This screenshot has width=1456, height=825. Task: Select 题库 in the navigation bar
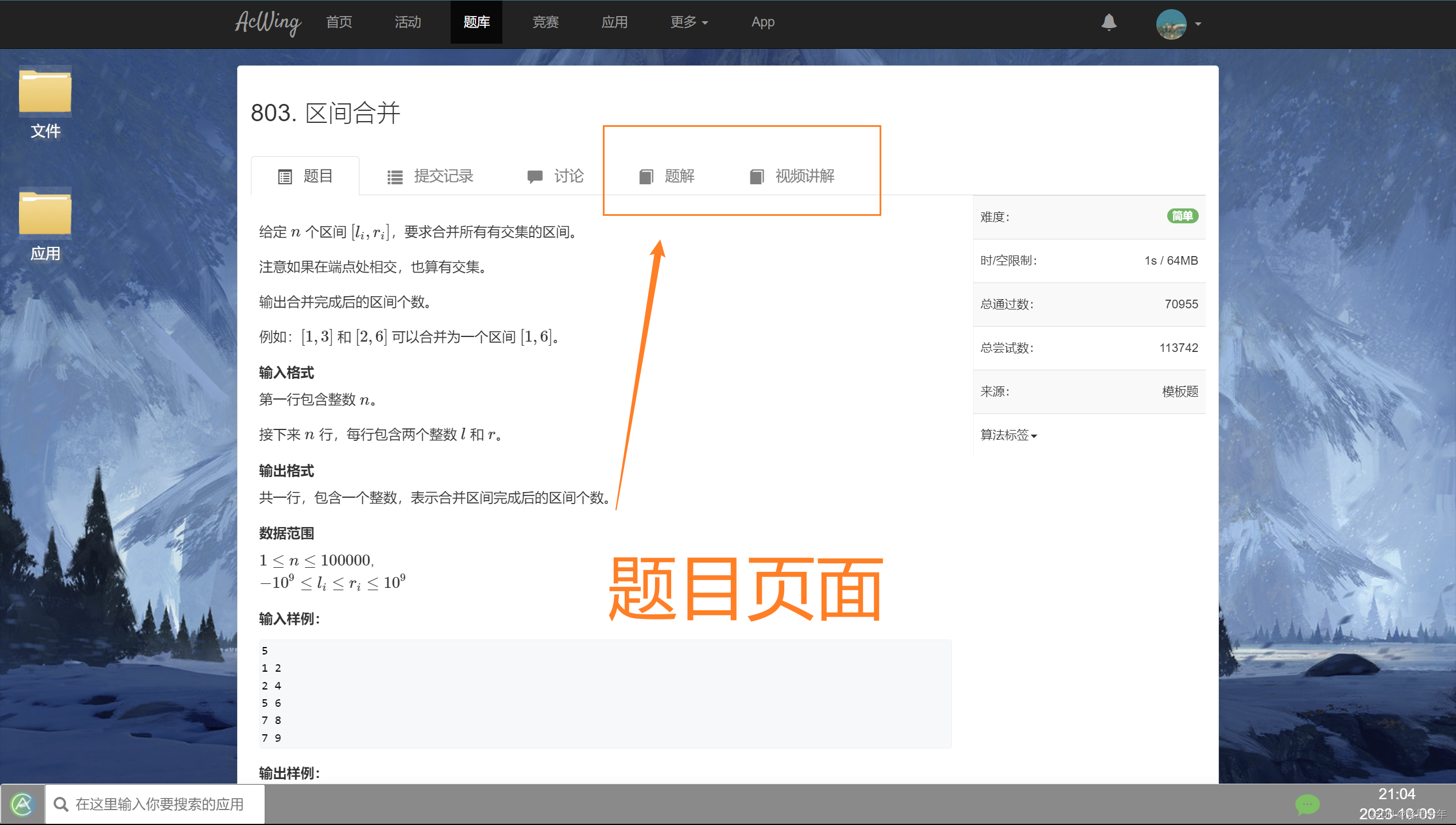[x=477, y=22]
